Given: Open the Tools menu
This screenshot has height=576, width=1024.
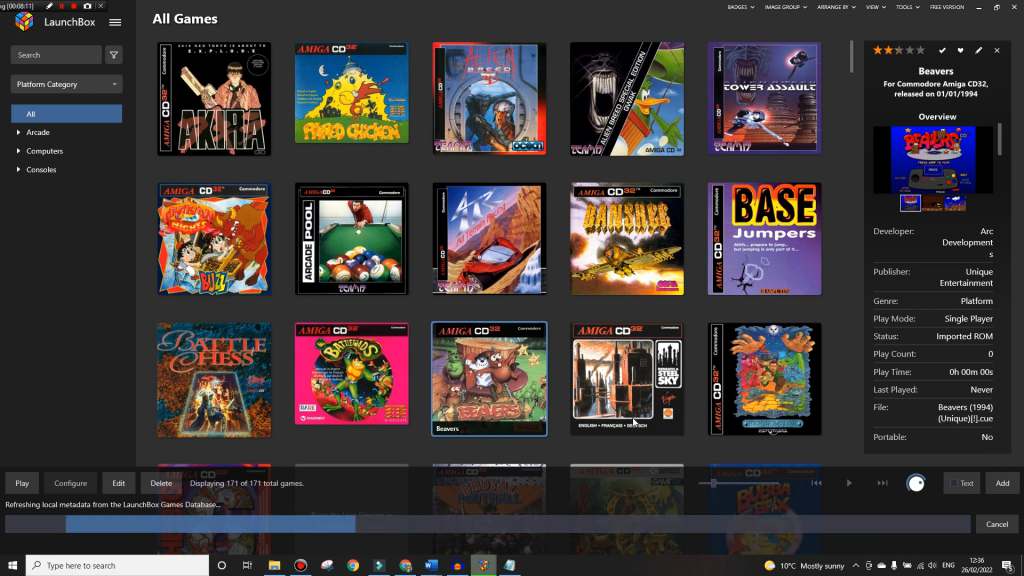Looking at the screenshot, I should 907,7.
